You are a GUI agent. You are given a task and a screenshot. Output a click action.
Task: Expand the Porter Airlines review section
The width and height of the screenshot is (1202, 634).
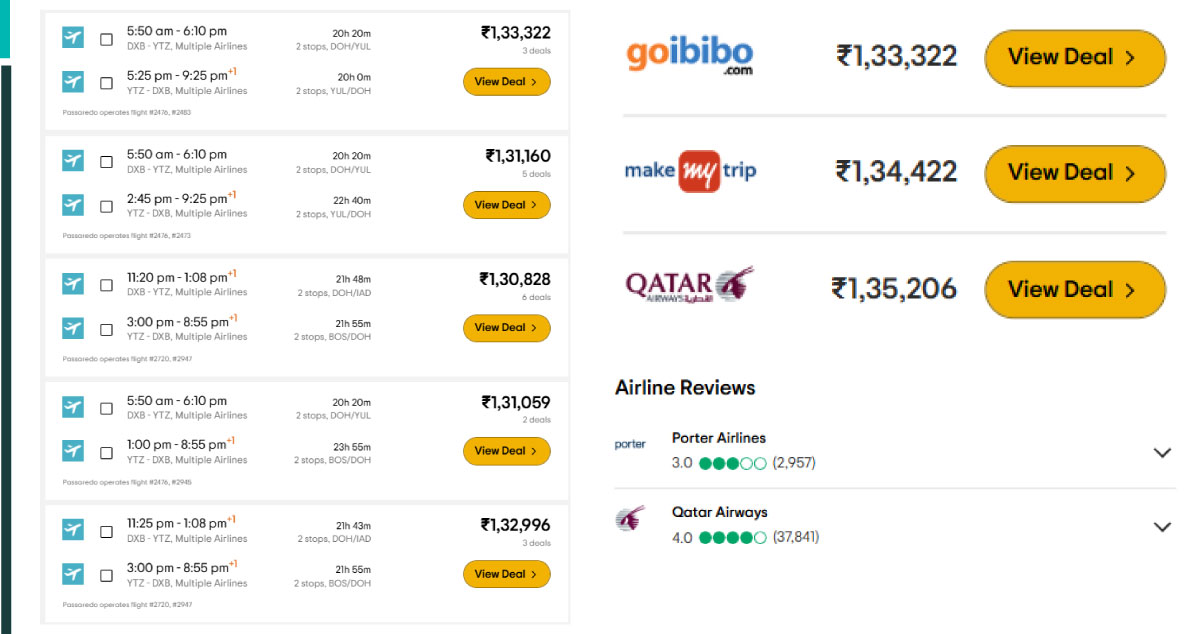click(x=1163, y=452)
